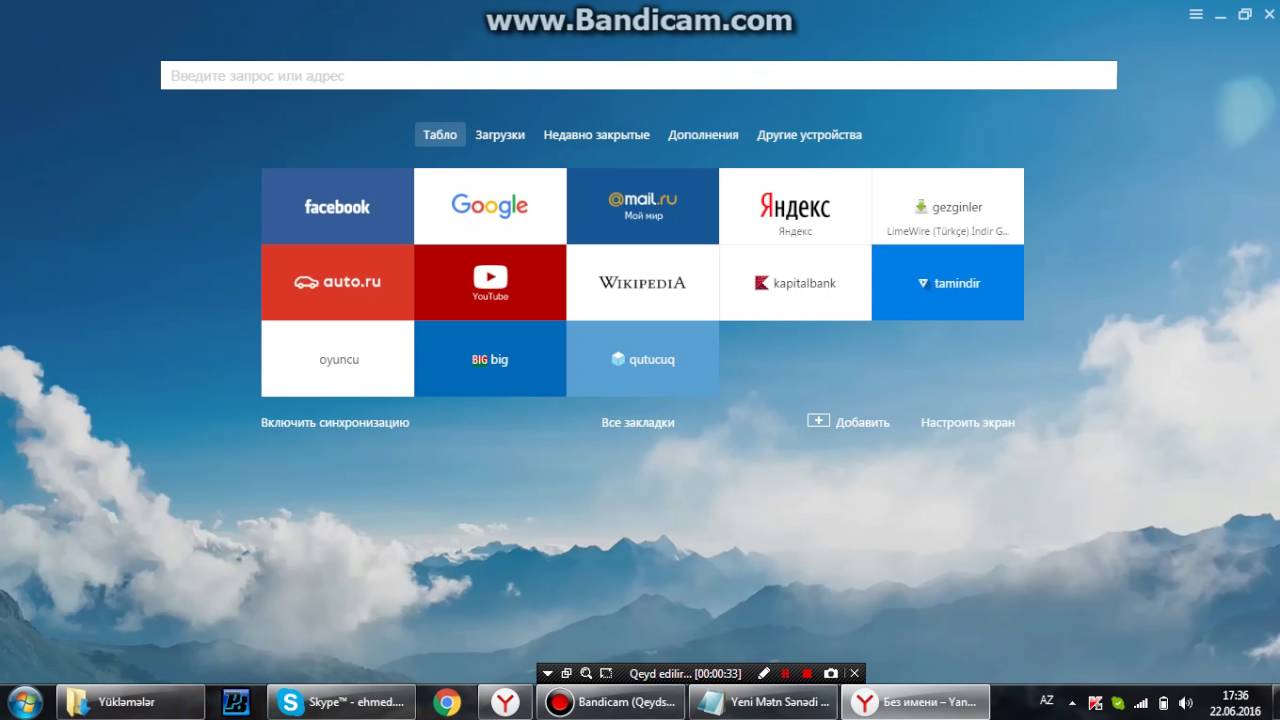1280x720 pixels.
Task: Open the volume speaker tray icon
Action: (1186, 703)
